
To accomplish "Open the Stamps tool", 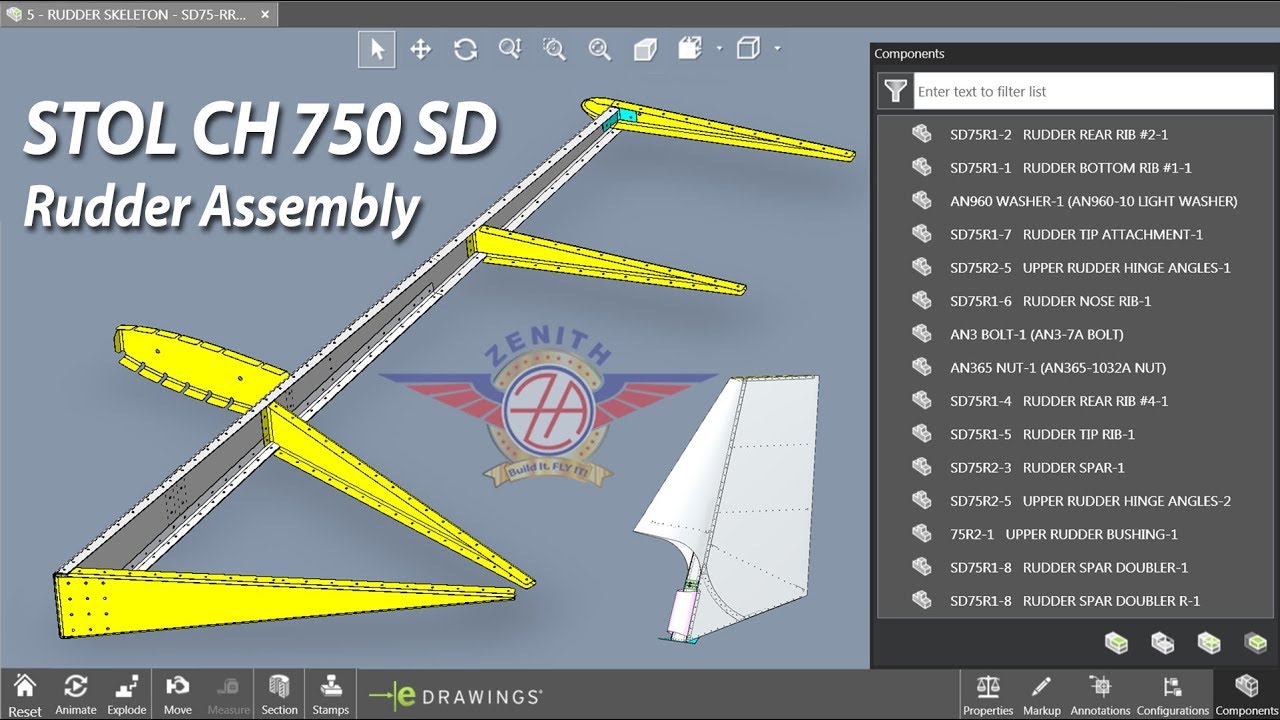I will (x=331, y=694).
